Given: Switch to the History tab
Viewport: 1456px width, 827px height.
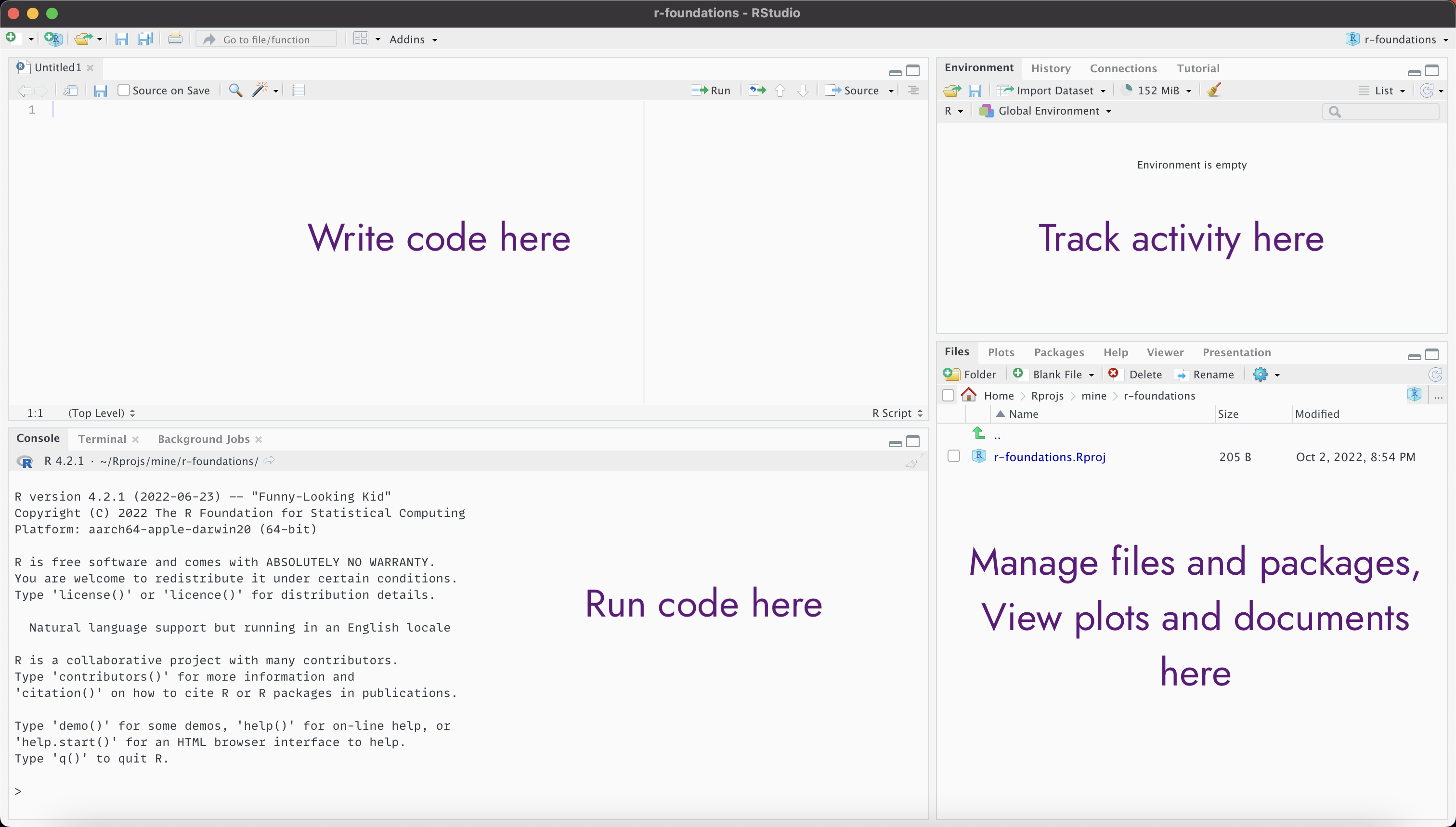Looking at the screenshot, I should coord(1051,68).
